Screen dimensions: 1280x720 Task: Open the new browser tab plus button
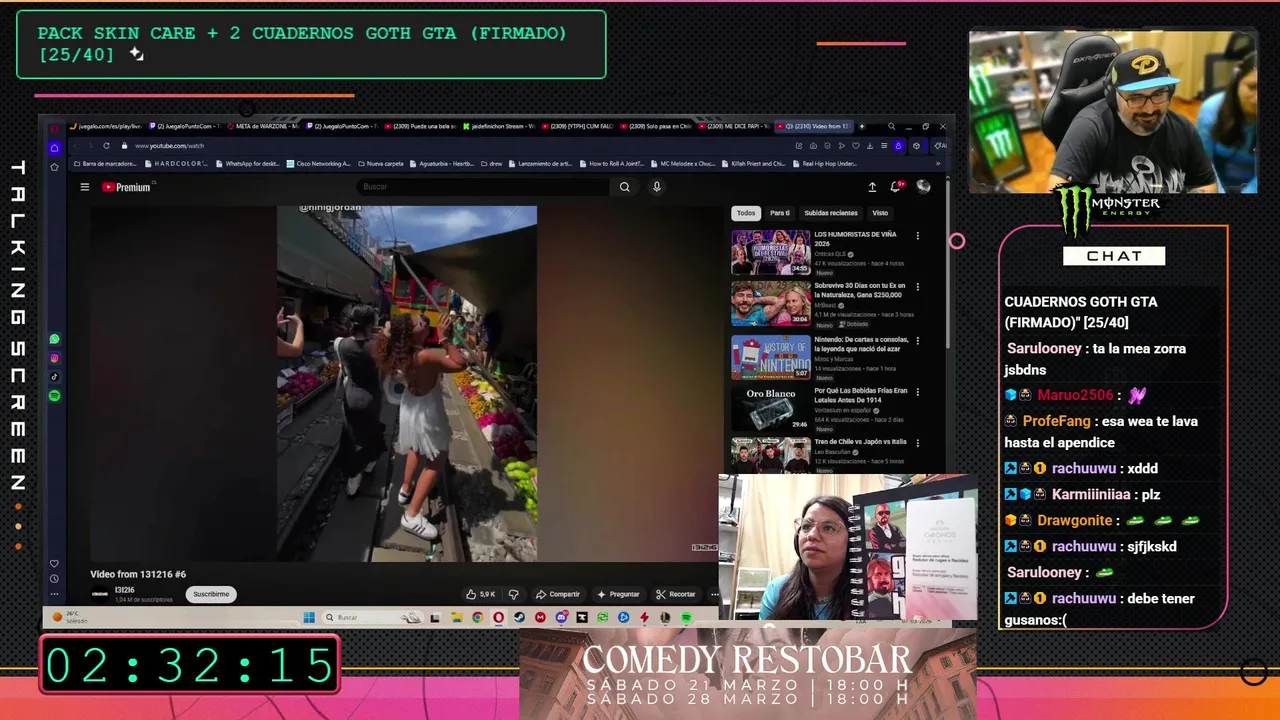click(x=862, y=127)
